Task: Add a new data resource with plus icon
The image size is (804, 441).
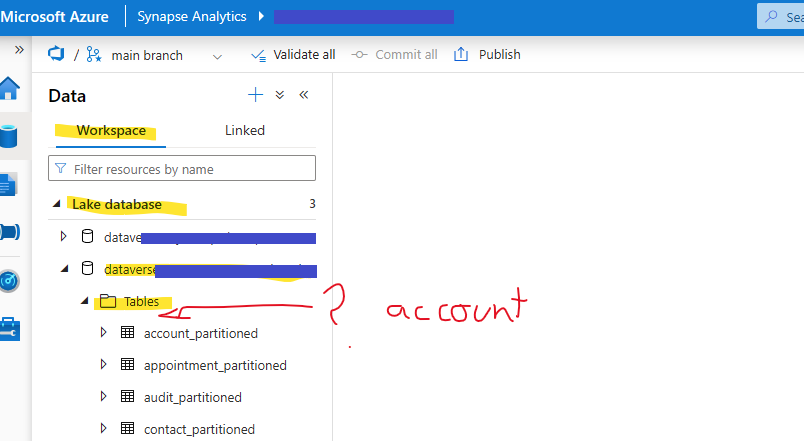Action: tap(255, 95)
